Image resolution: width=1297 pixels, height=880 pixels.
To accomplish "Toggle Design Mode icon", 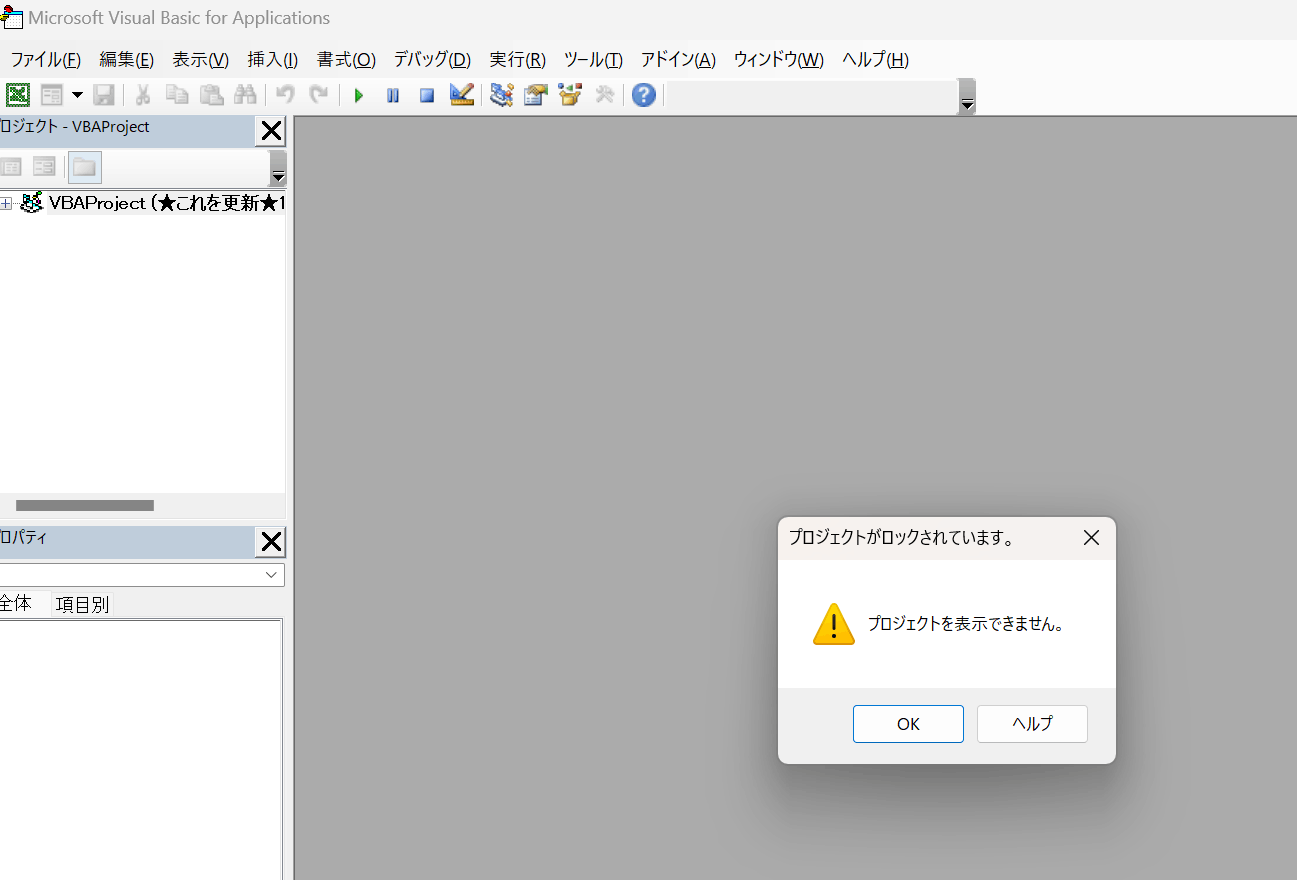I will coord(461,95).
